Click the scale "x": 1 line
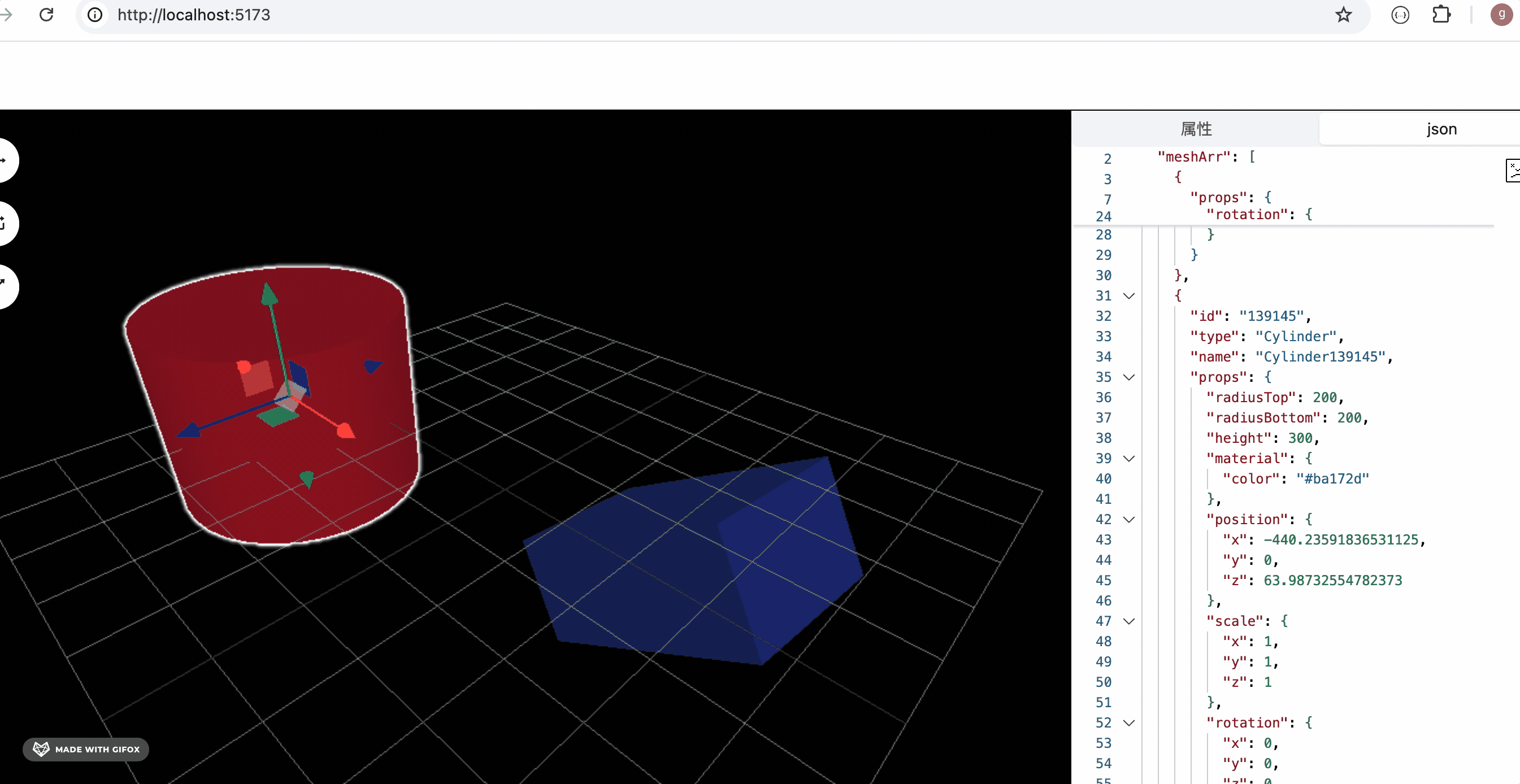Image resolution: width=1520 pixels, height=784 pixels. 1250,641
